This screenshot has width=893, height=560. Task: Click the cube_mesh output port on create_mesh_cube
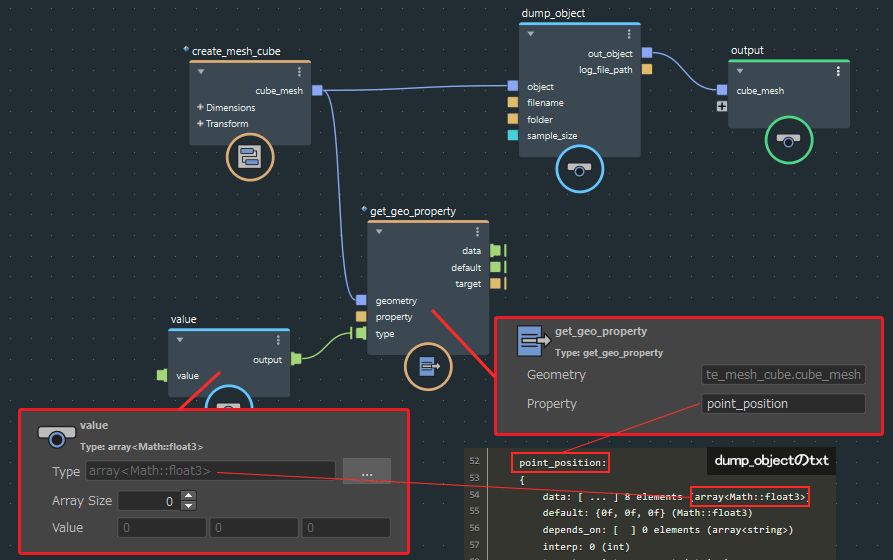coord(317,91)
